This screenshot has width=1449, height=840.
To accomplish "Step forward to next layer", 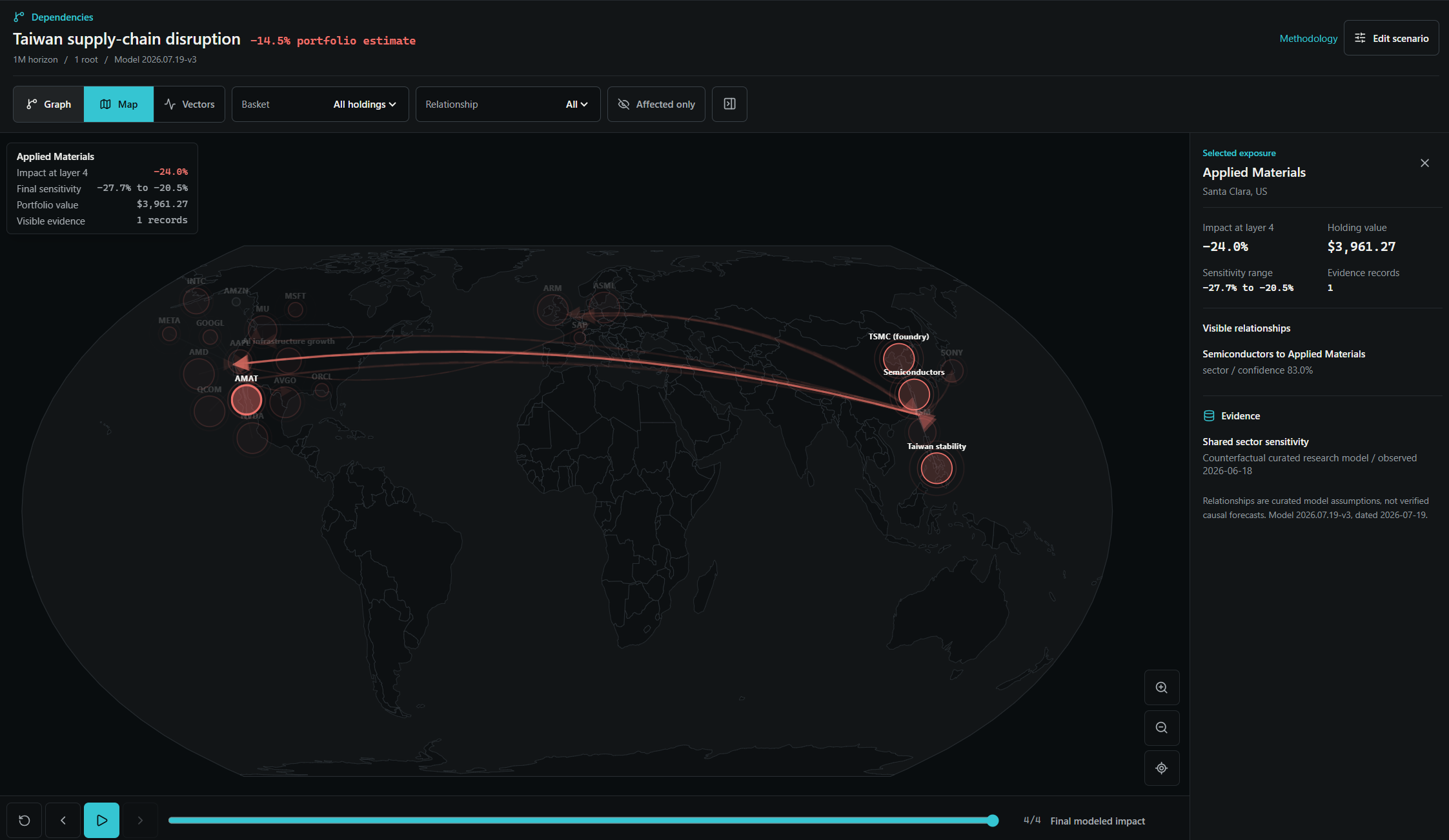I will 140,821.
